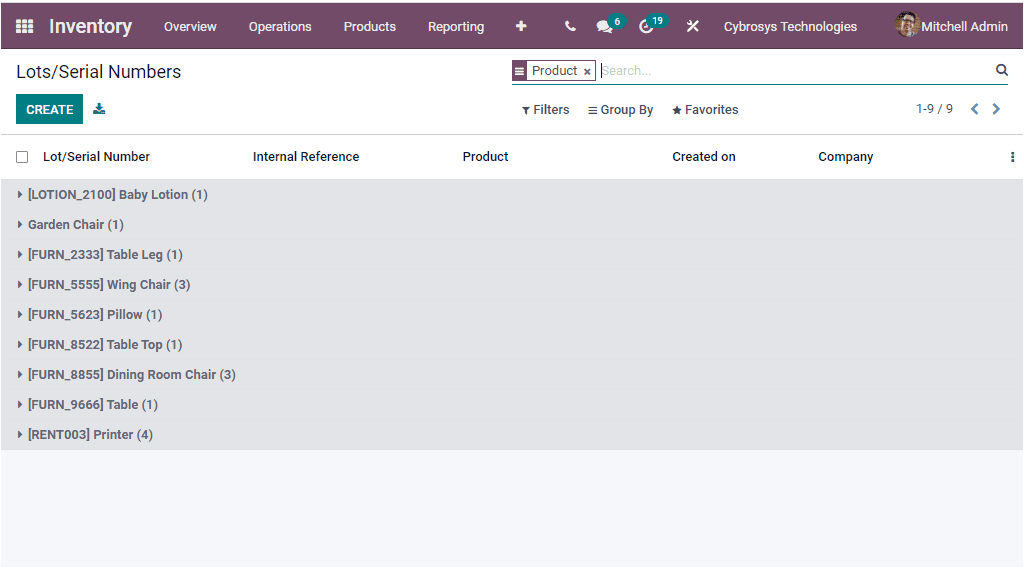Click the search magnifier icon
Screen dimensions: 1024x568
tap(1001, 70)
